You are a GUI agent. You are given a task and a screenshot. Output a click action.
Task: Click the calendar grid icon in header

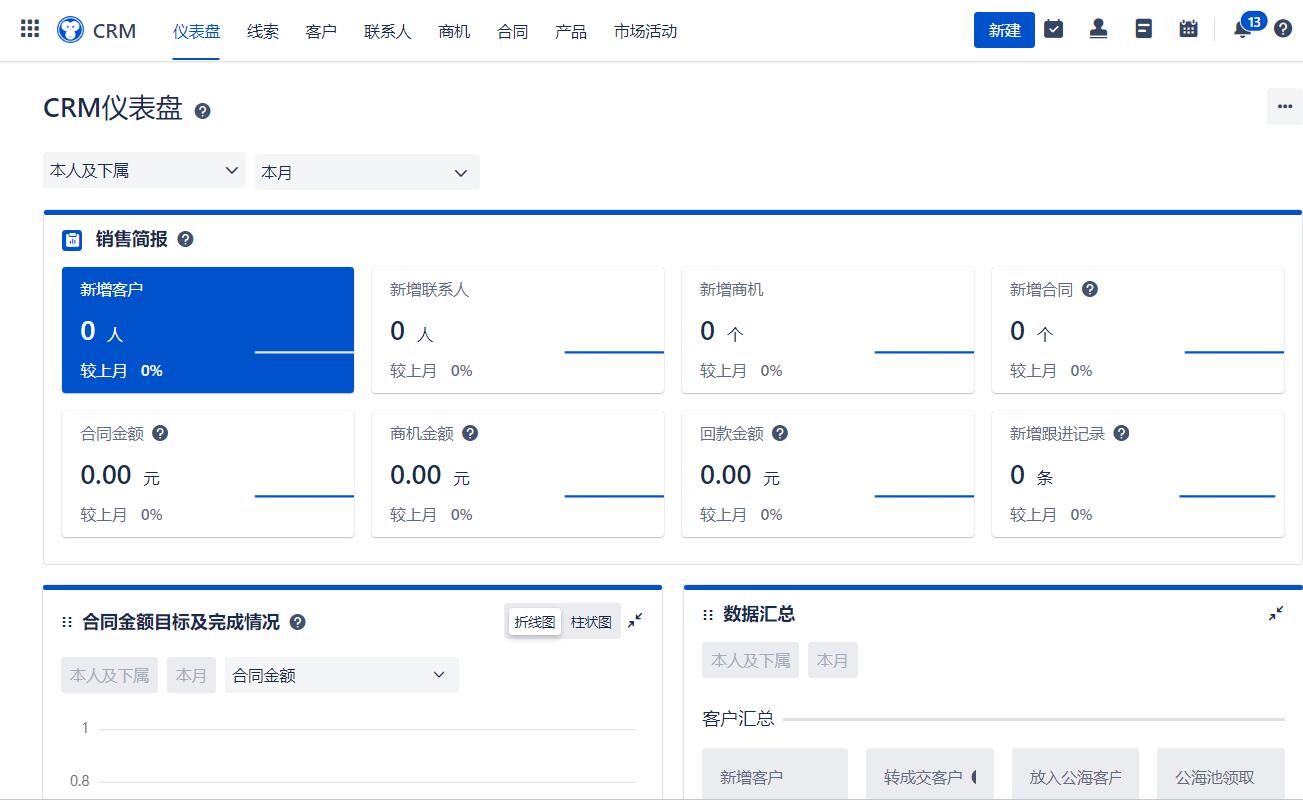[1188, 29]
